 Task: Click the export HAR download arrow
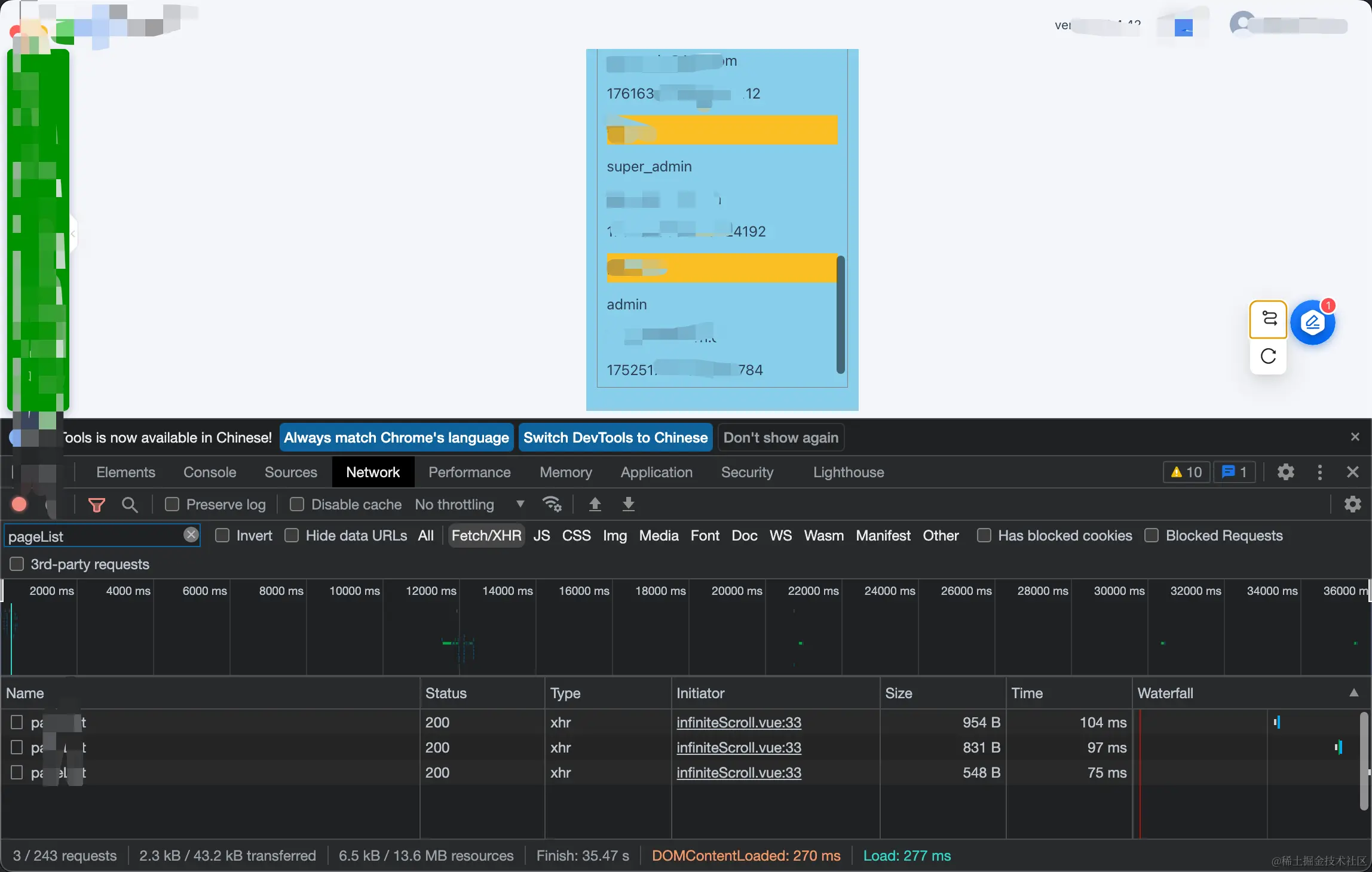pos(628,504)
